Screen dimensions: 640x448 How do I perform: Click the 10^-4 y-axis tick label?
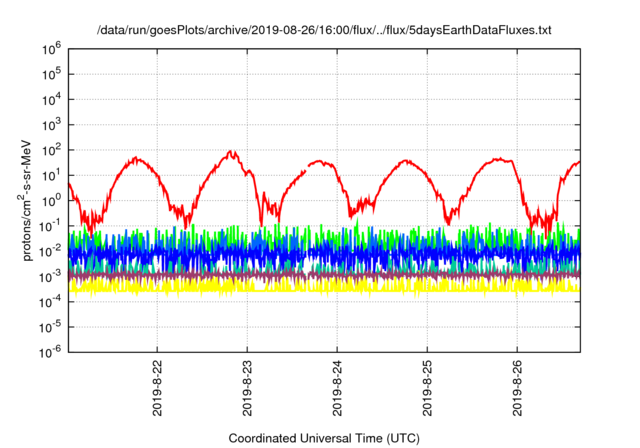pyautogui.click(x=50, y=302)
